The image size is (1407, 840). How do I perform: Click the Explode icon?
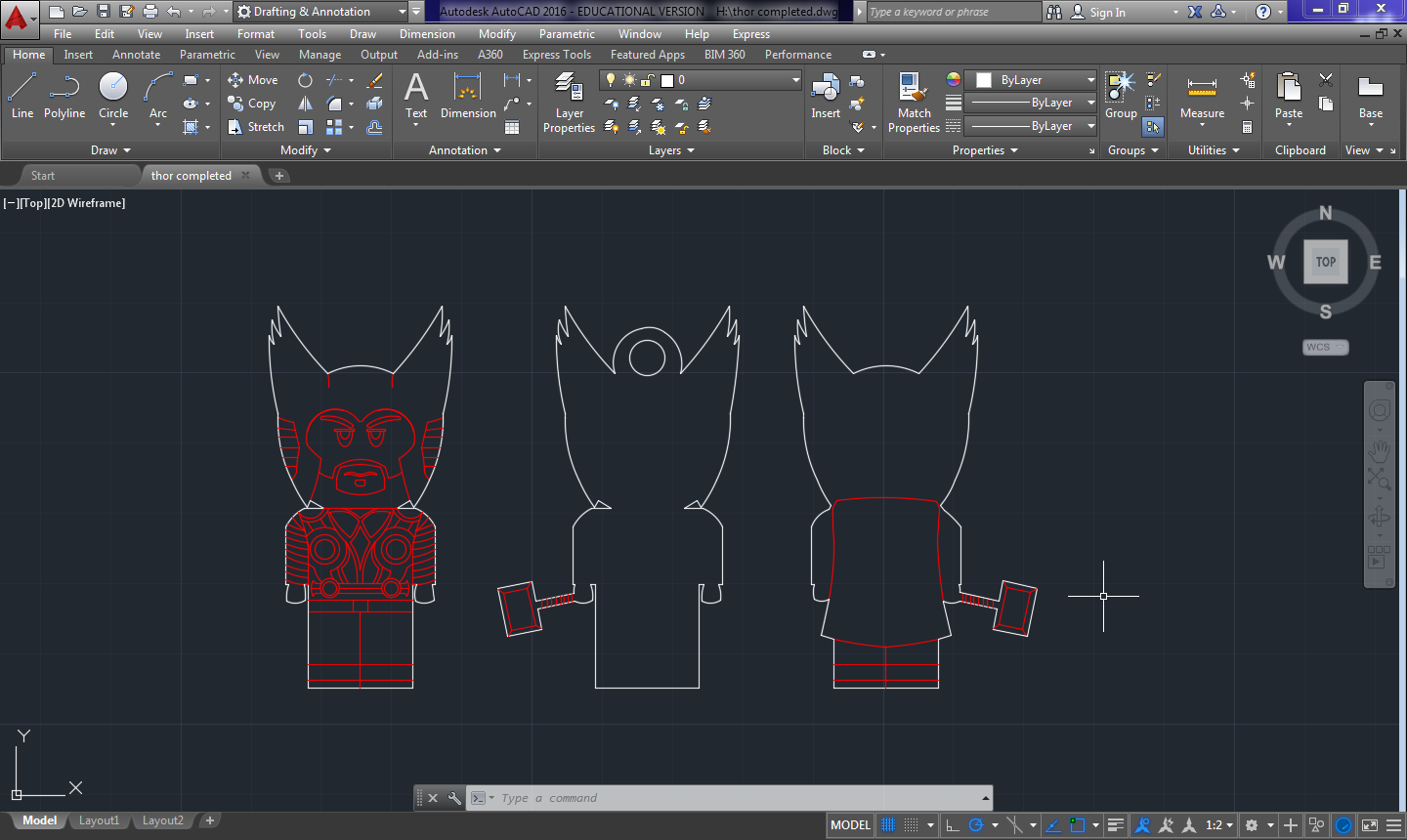[x=374, y=104]
